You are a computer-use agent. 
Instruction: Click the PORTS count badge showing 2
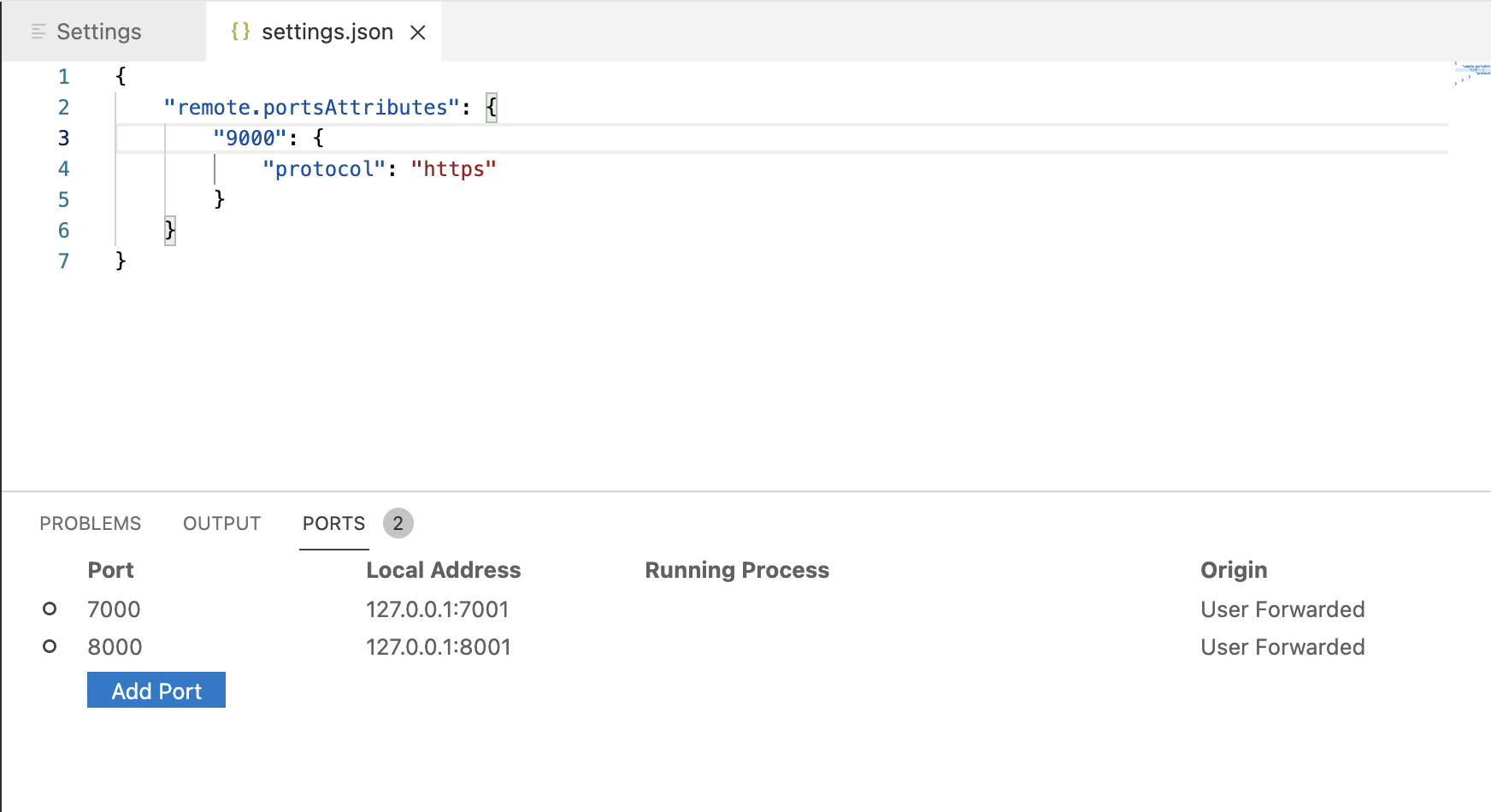point(398,523)
